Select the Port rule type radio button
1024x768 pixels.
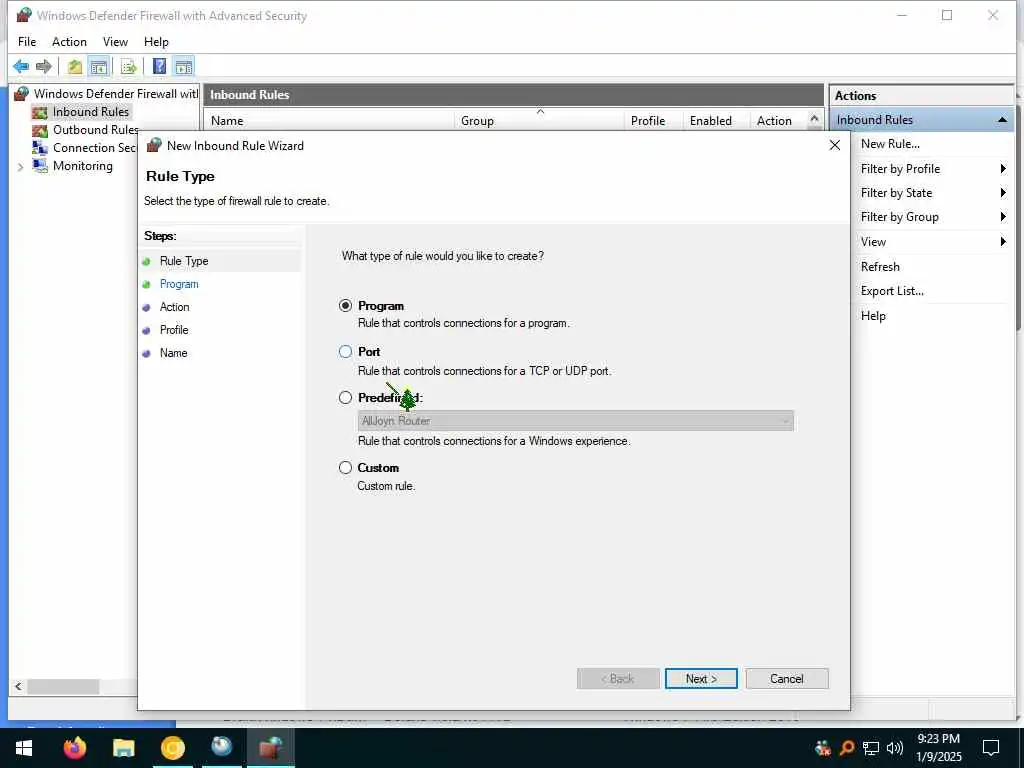(x=345, y=351)
